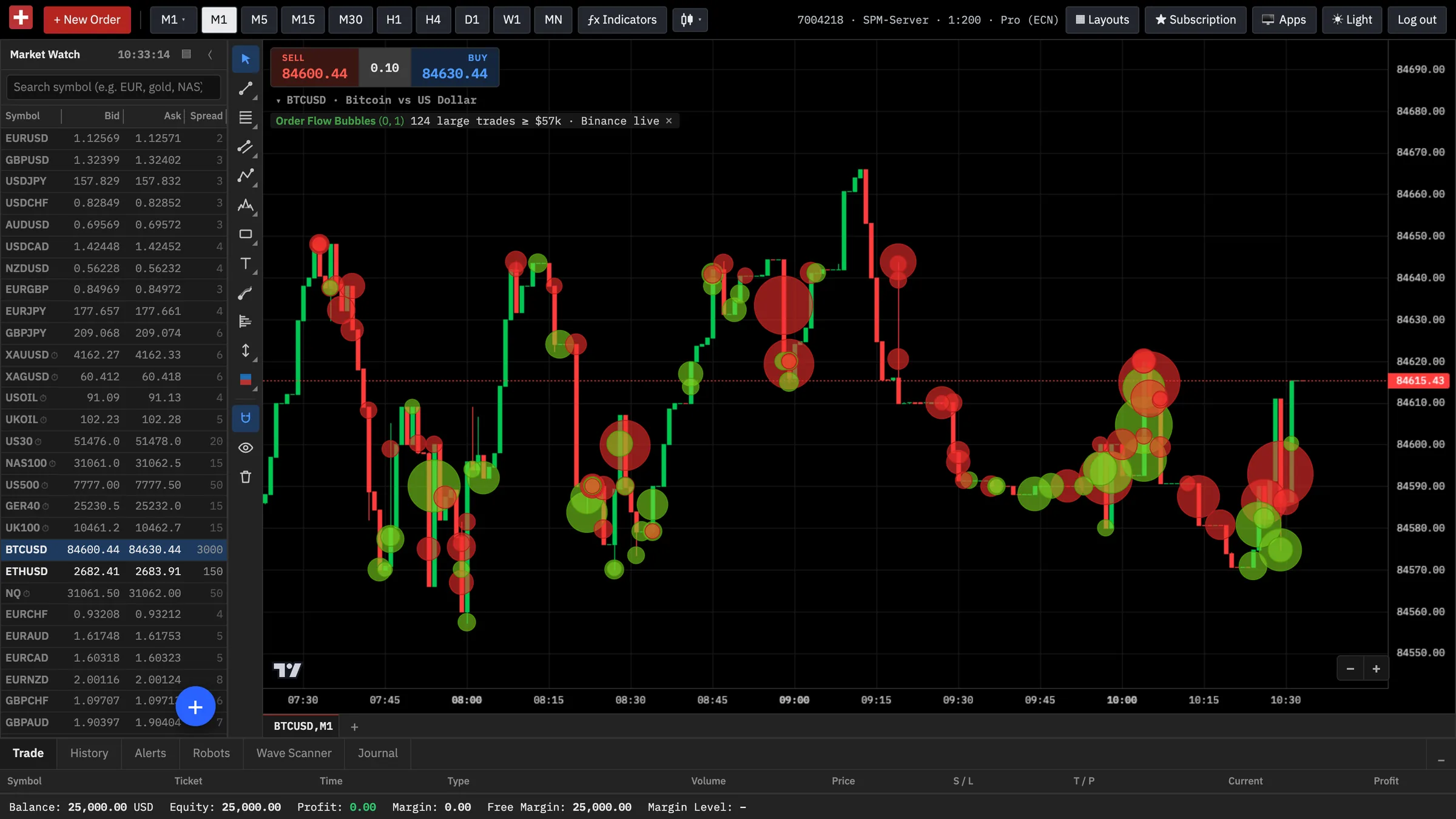Switch chart to H4 timeframe
This screenshot has width=1456, height=819.
click(x=433, y=19)
